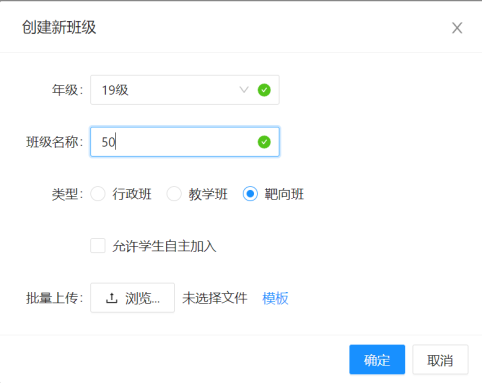Open the 模板 template link
The image size is (482, 383).
coord(275,298)
